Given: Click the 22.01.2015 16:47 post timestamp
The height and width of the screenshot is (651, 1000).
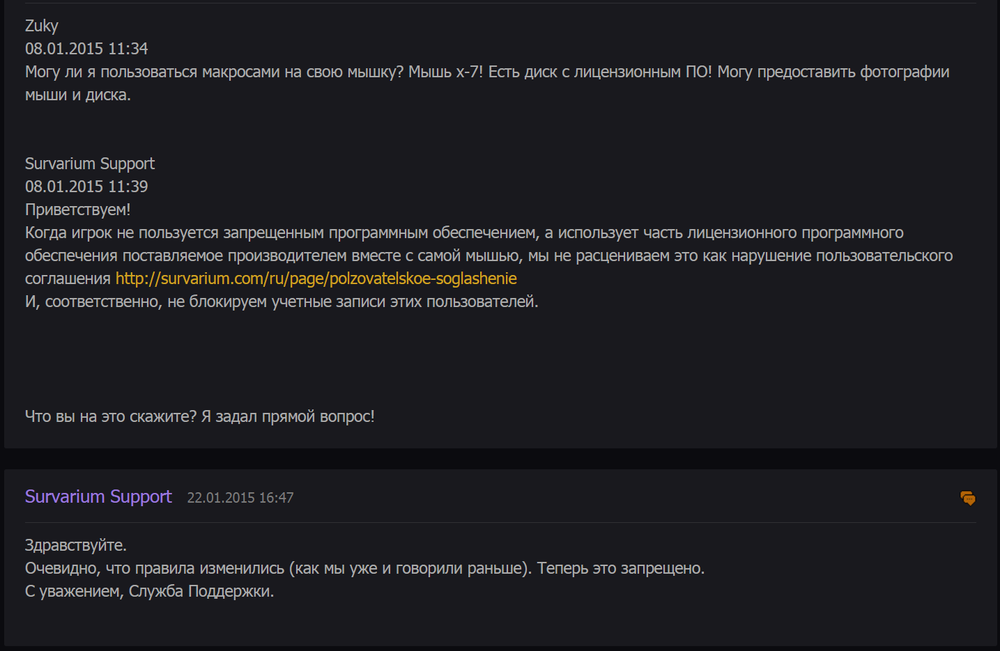Looking at the screenshot, I should coord(240,497).
